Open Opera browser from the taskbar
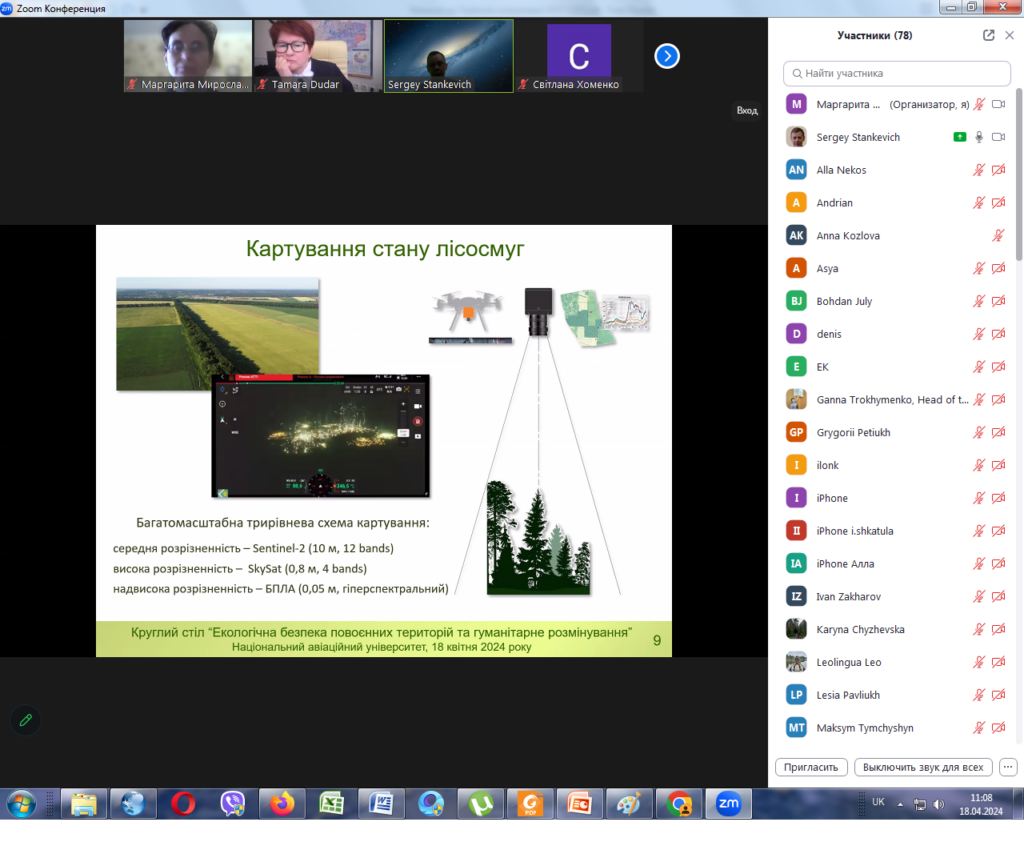This screenshot has height=854, width=1024. (x=183, y=803)
